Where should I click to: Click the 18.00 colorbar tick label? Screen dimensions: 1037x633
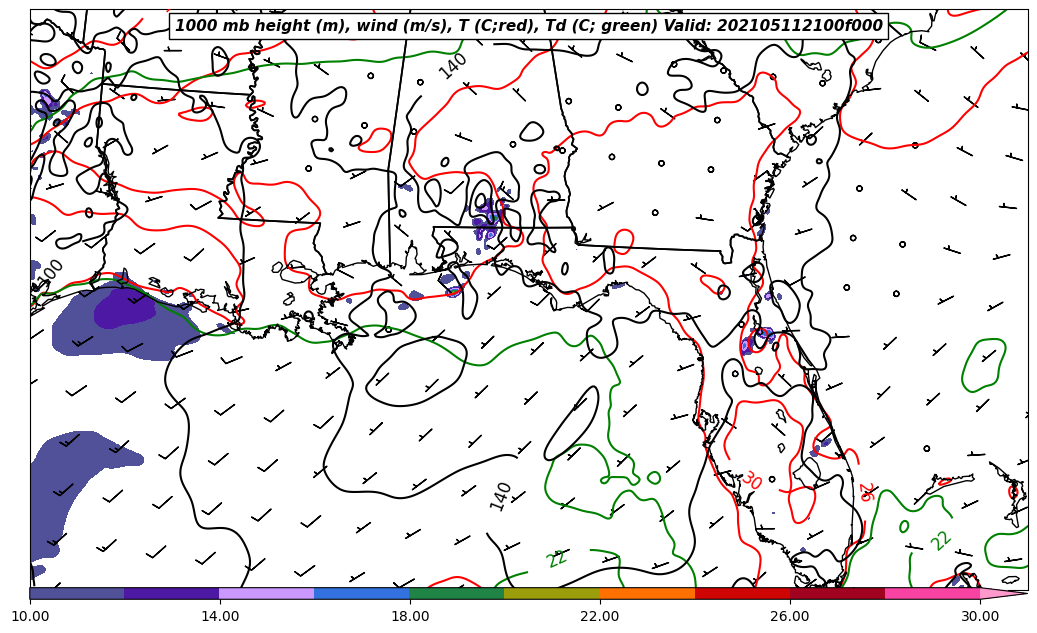pyautogui.click(x=409, y=616)
